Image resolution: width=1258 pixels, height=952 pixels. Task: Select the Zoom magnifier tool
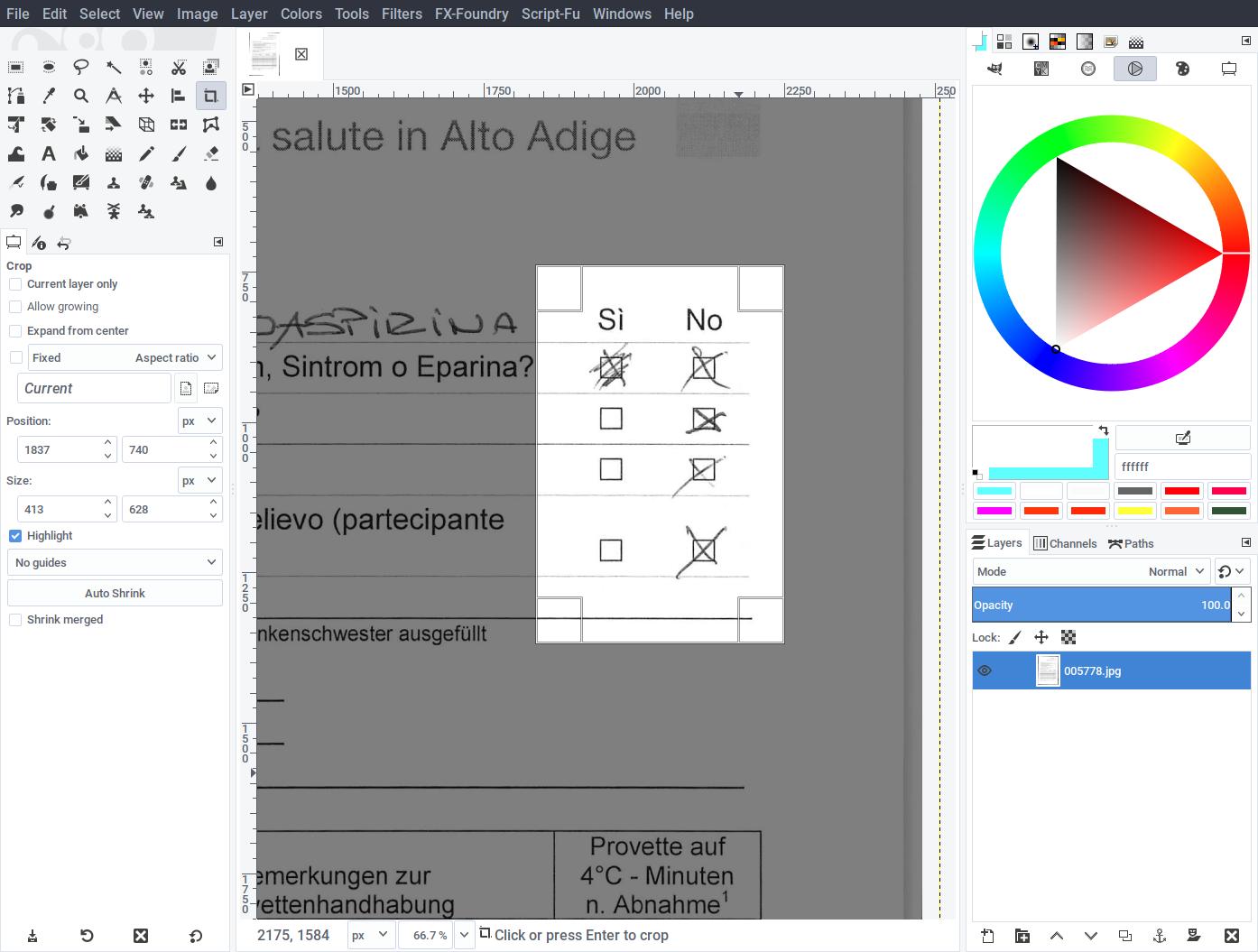81,96
